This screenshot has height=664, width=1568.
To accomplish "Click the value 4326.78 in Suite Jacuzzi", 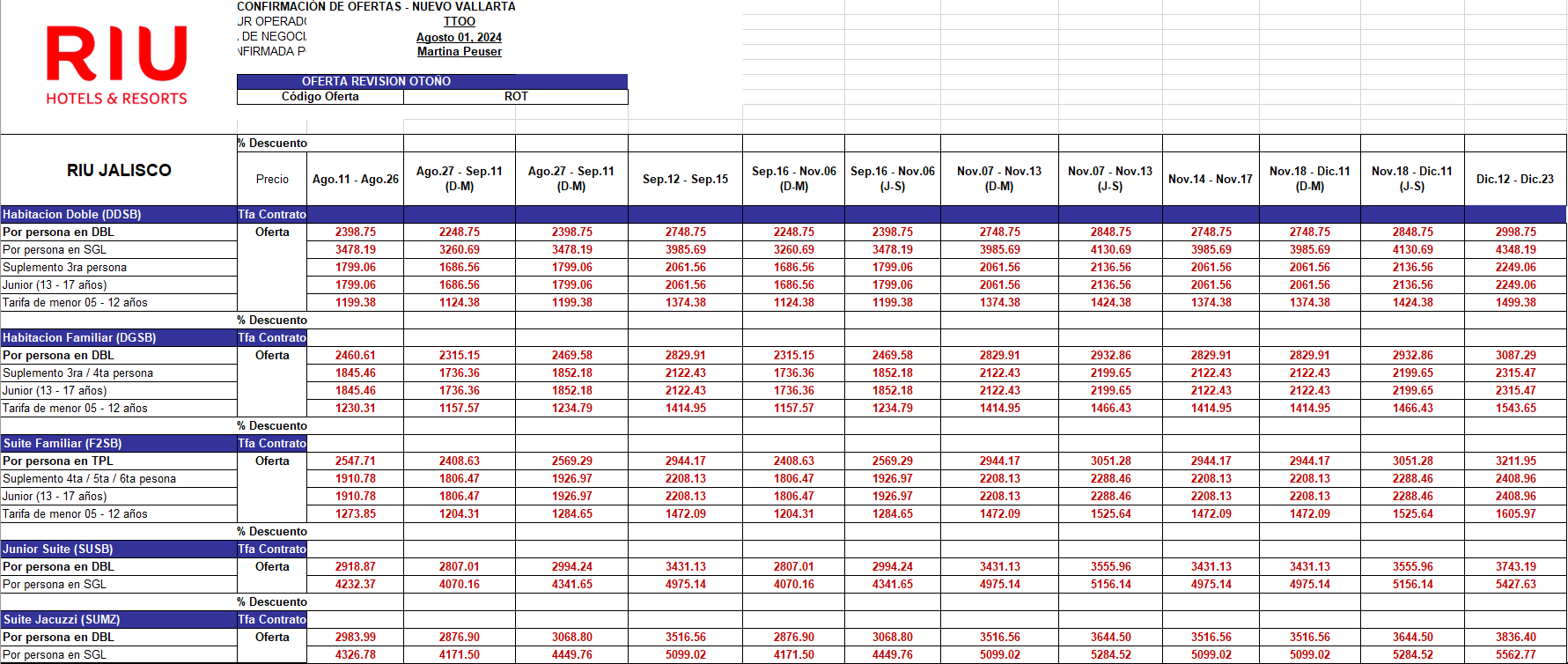I will [356, 654].
